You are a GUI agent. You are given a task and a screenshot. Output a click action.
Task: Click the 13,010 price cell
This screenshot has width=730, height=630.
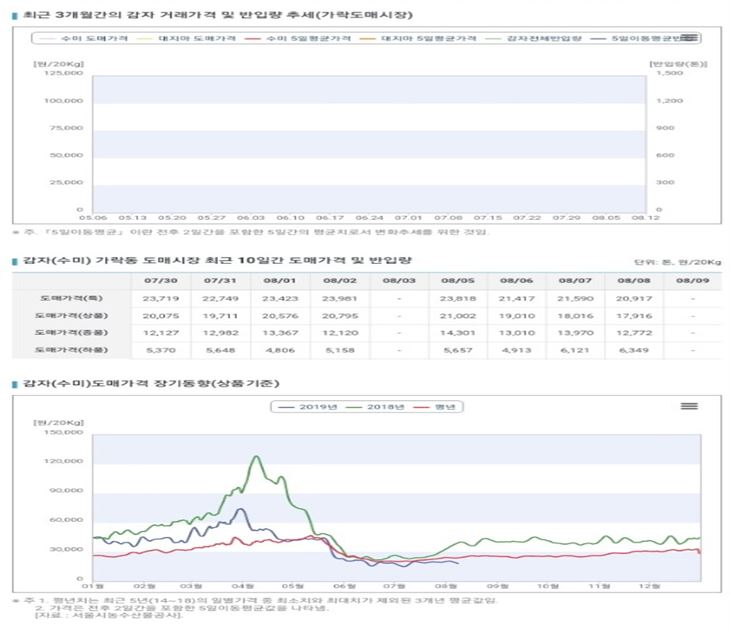click(x=516, y=333)
